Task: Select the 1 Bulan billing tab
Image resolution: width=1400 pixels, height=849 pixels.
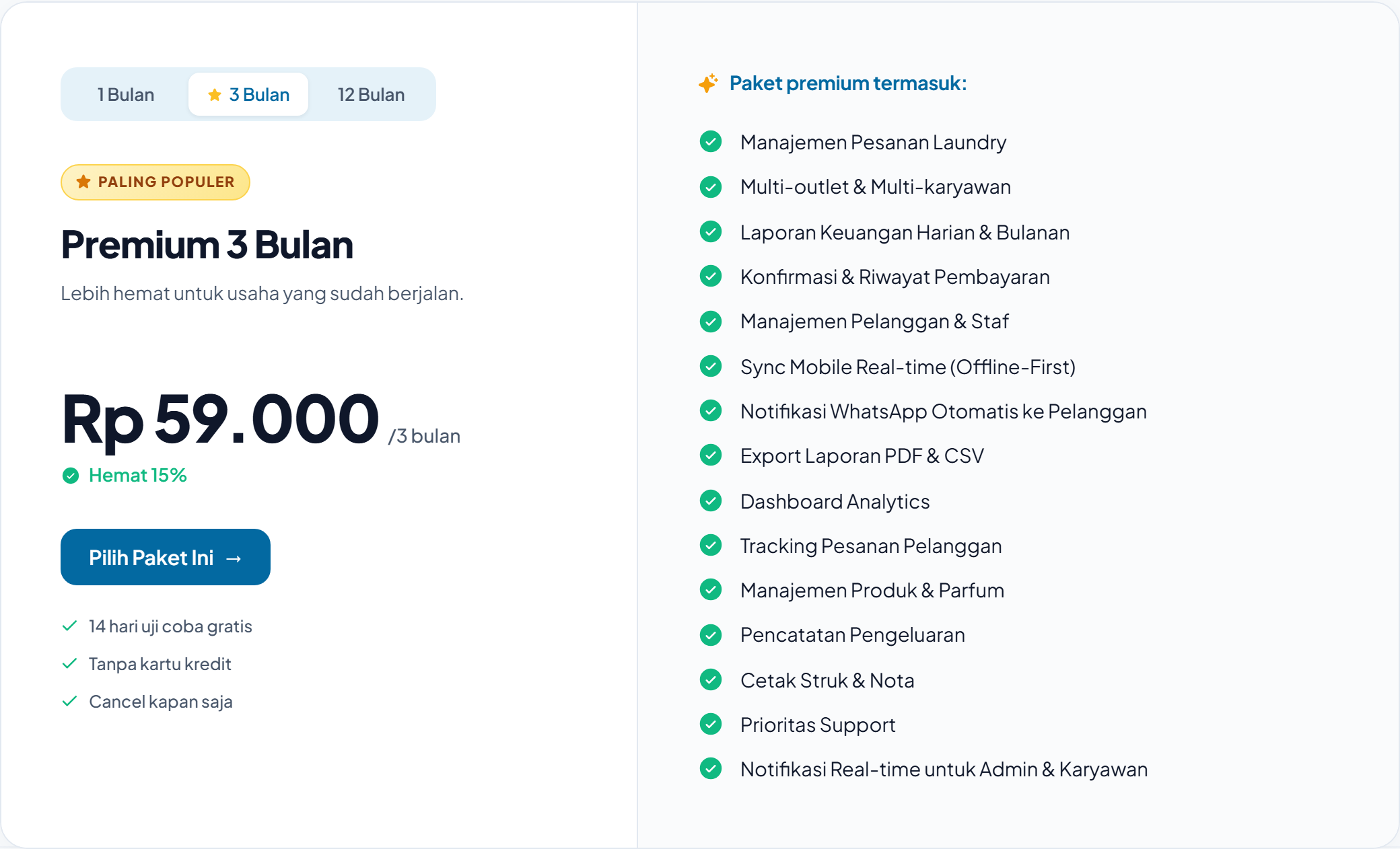Action: pos(126,95)
